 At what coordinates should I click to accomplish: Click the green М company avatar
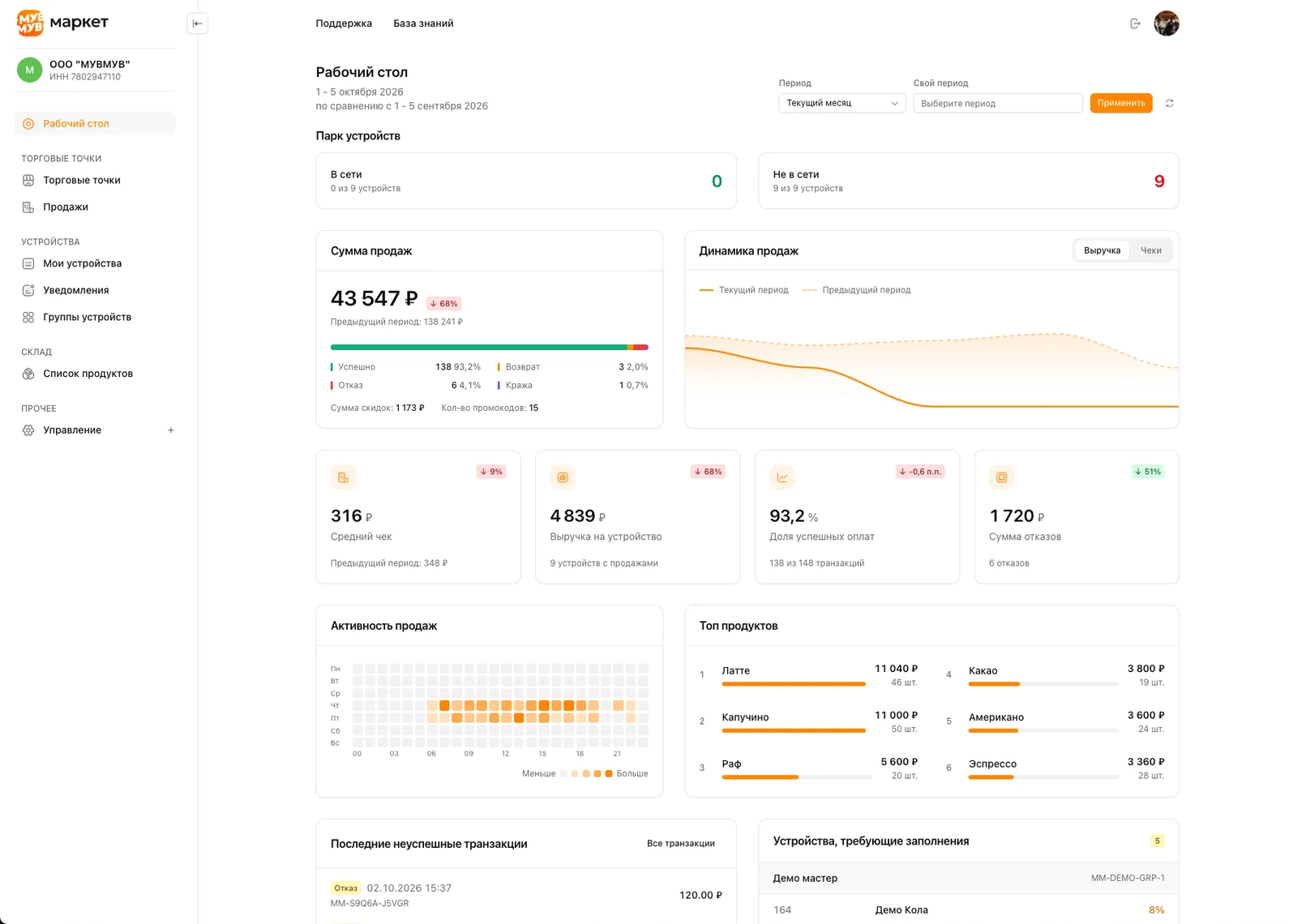coord(30,70)
